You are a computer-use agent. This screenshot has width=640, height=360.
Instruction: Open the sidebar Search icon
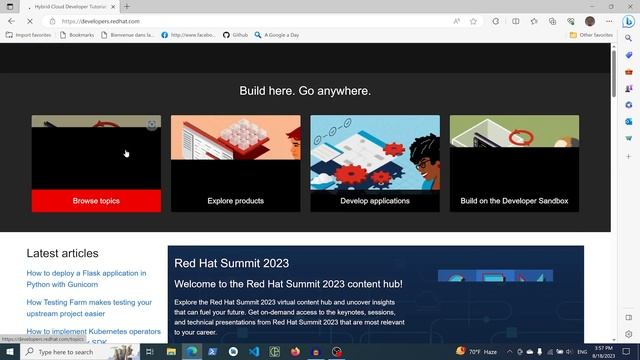(629, 38)
